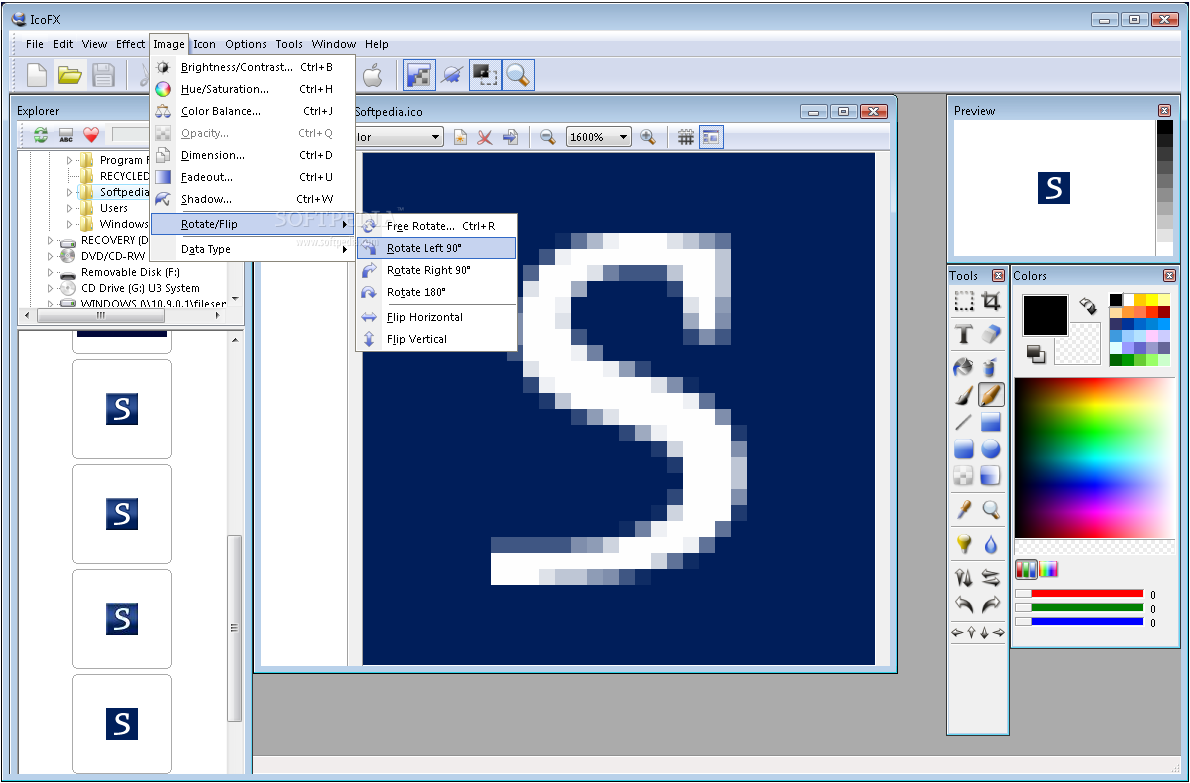Select the Text tool (T) in Tools
This screenshot has height=783, width=1190.
(x=964, y=334)
